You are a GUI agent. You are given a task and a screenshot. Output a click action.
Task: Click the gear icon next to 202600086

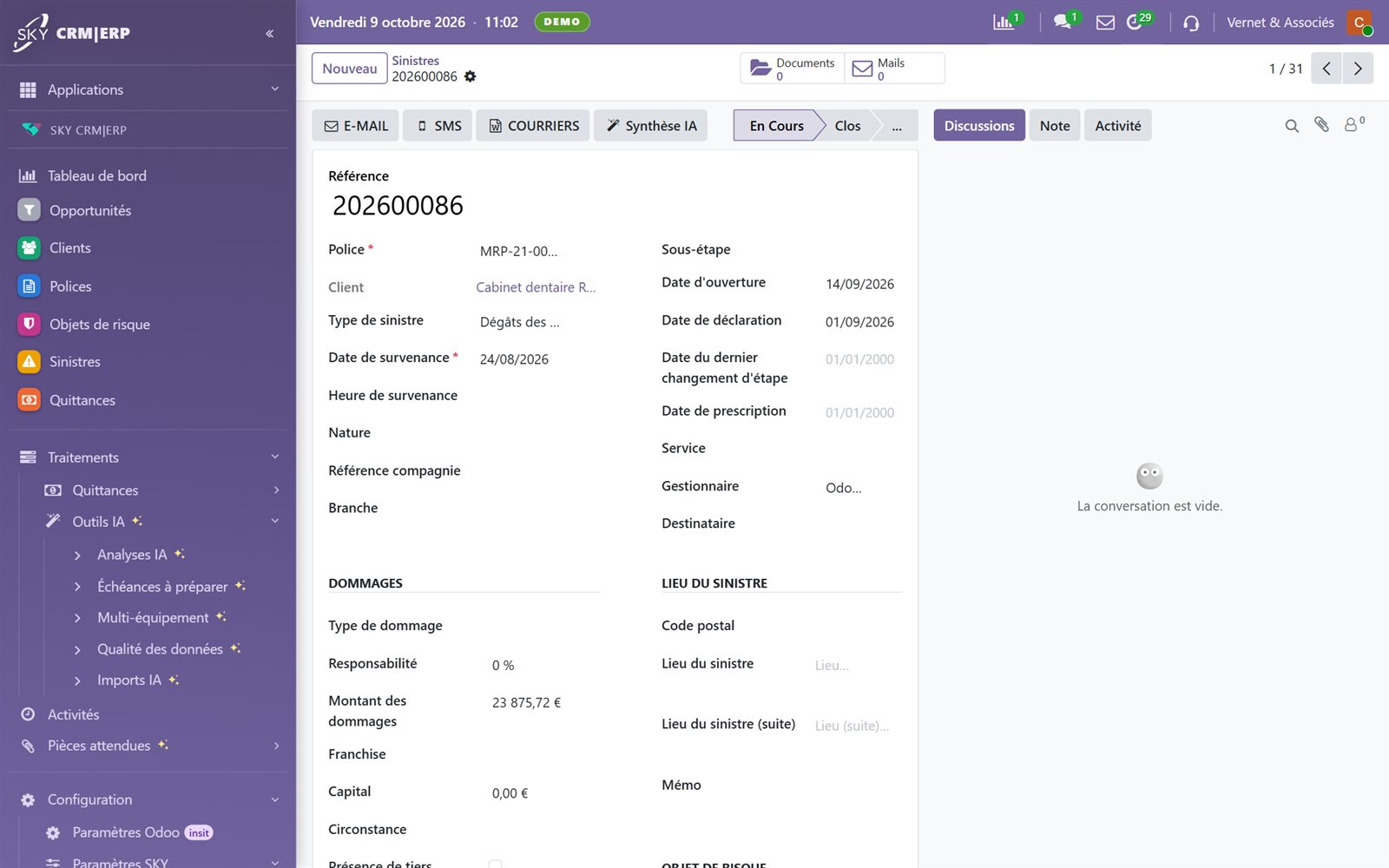[x=471, y=76]
